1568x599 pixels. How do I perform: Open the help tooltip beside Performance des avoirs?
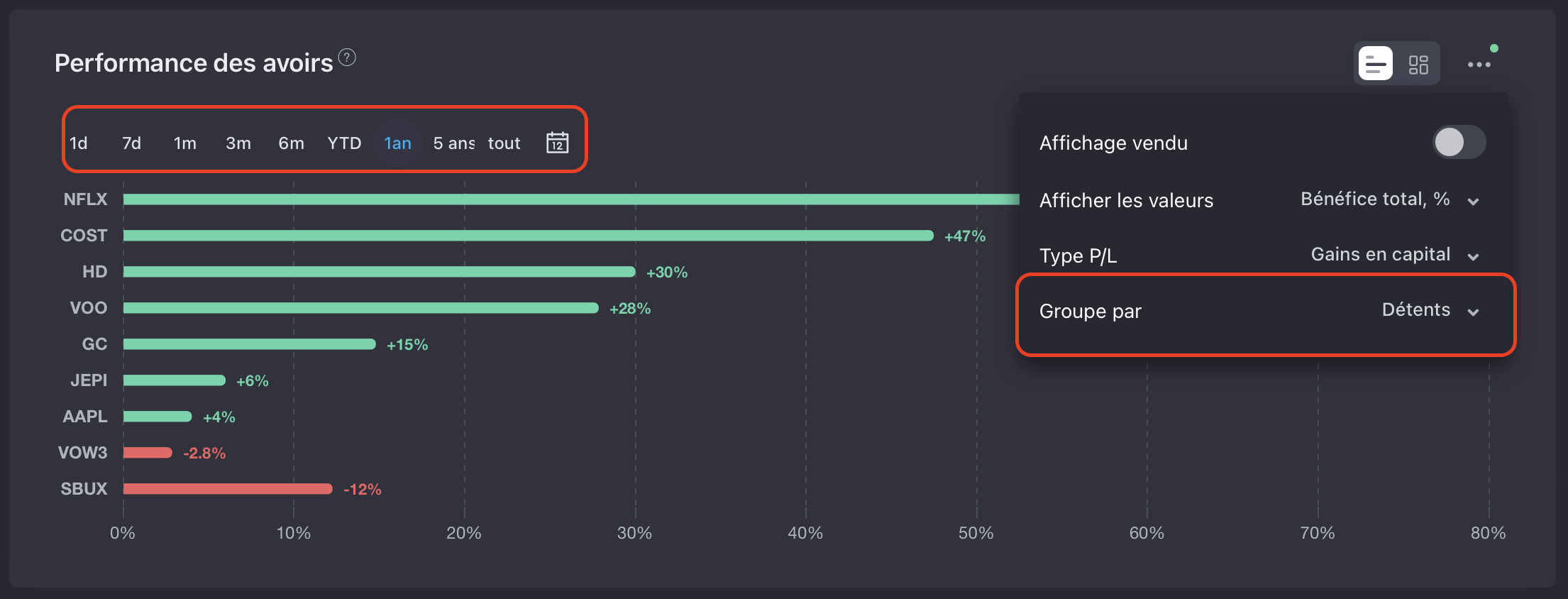[347, 57]
